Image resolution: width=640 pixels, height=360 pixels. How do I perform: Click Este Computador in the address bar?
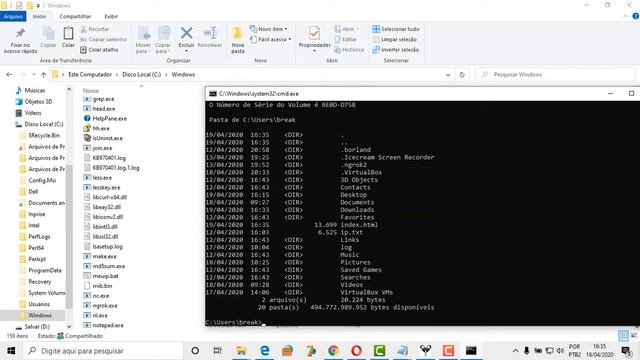pyautogui.click(x=90, y=75)
